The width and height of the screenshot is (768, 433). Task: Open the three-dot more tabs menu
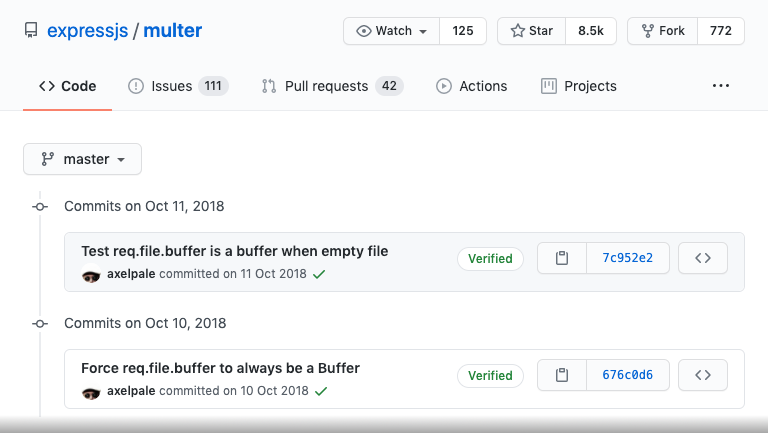click(720, 86)
